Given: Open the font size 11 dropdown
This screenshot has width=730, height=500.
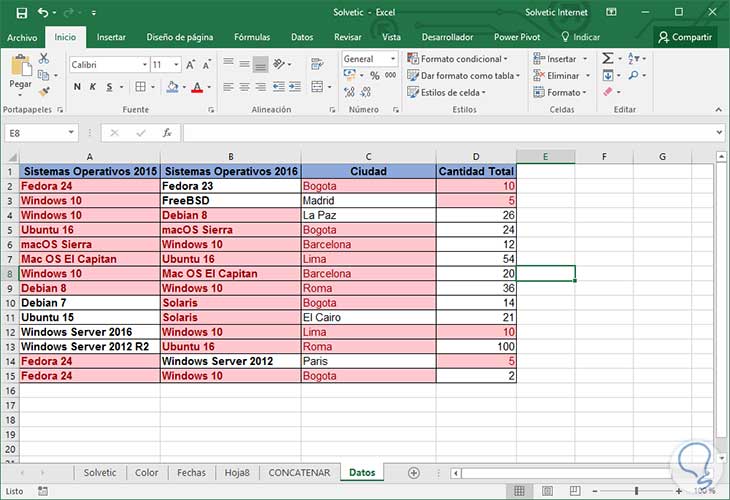Looking at the screenshot, I should click(x=176, y=65).
